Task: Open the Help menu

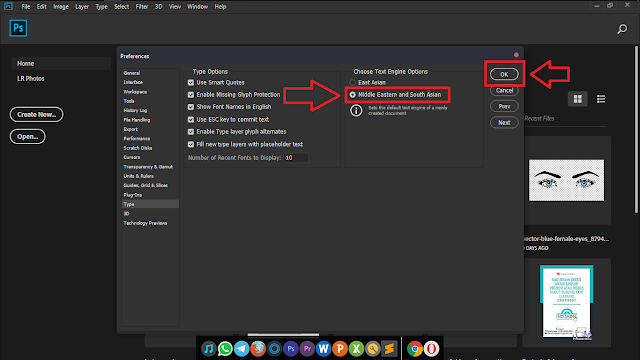Action: click(x=220, y=7)
